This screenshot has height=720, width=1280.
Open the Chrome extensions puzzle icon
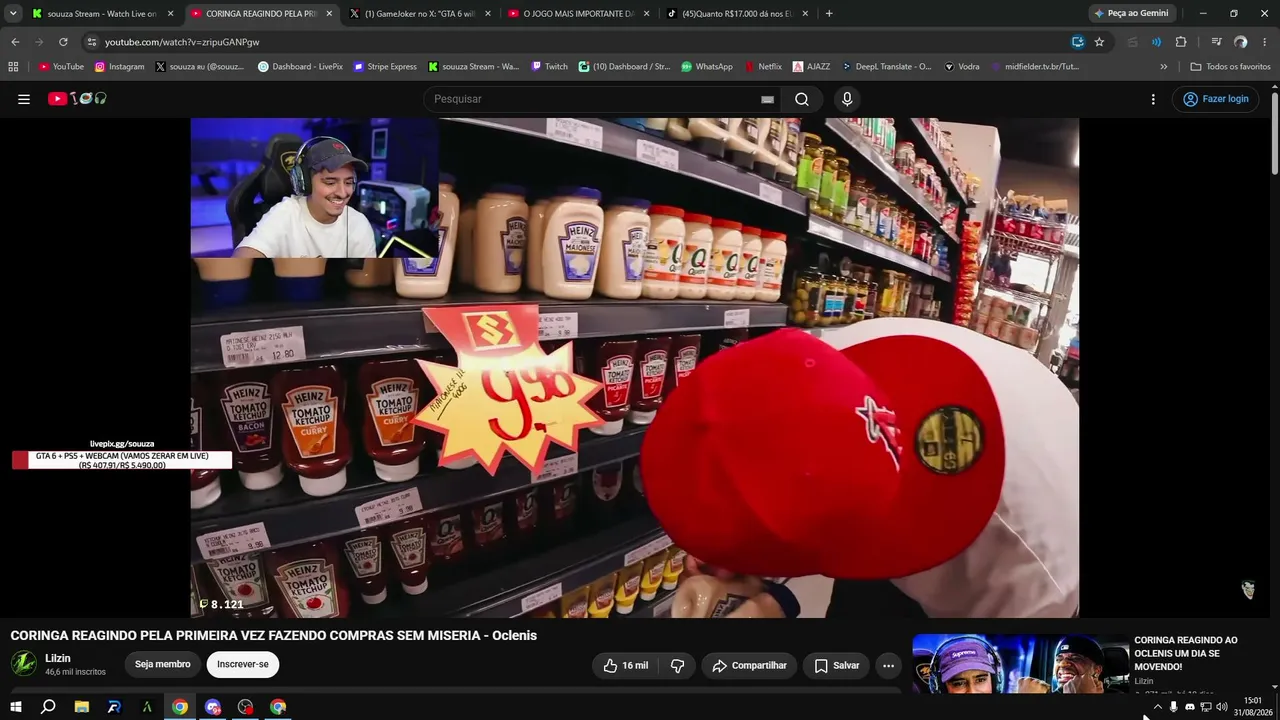(1181, 42)
